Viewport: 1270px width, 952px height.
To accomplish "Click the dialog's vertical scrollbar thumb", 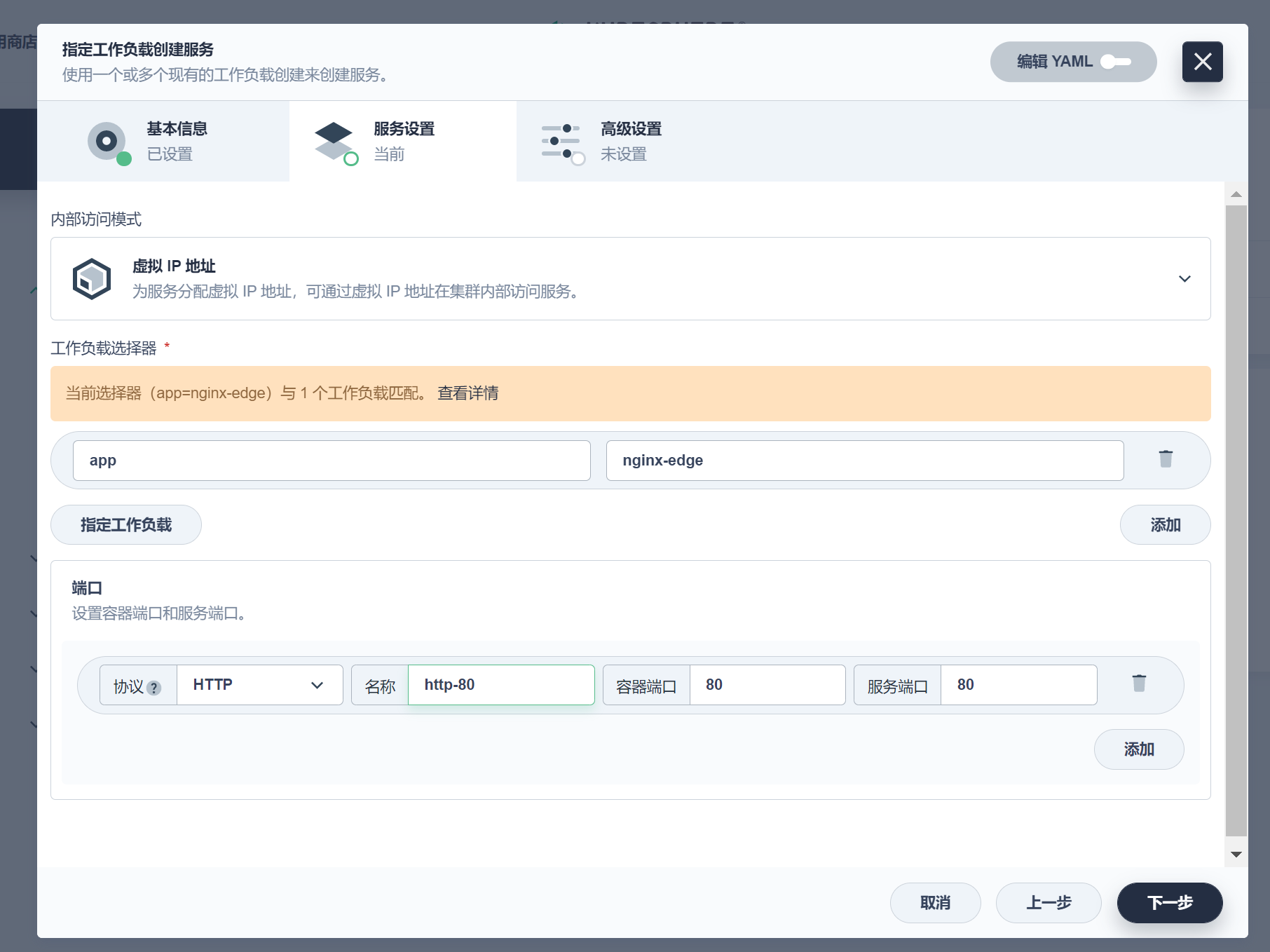I will click(x=1236, y=521).
